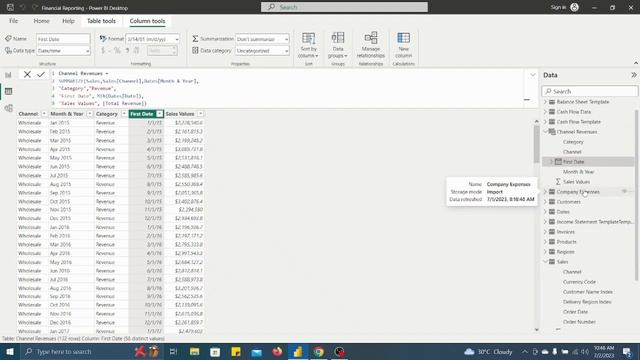
Task: Click the decimal places stepper arrows
Action: [174, 51]
